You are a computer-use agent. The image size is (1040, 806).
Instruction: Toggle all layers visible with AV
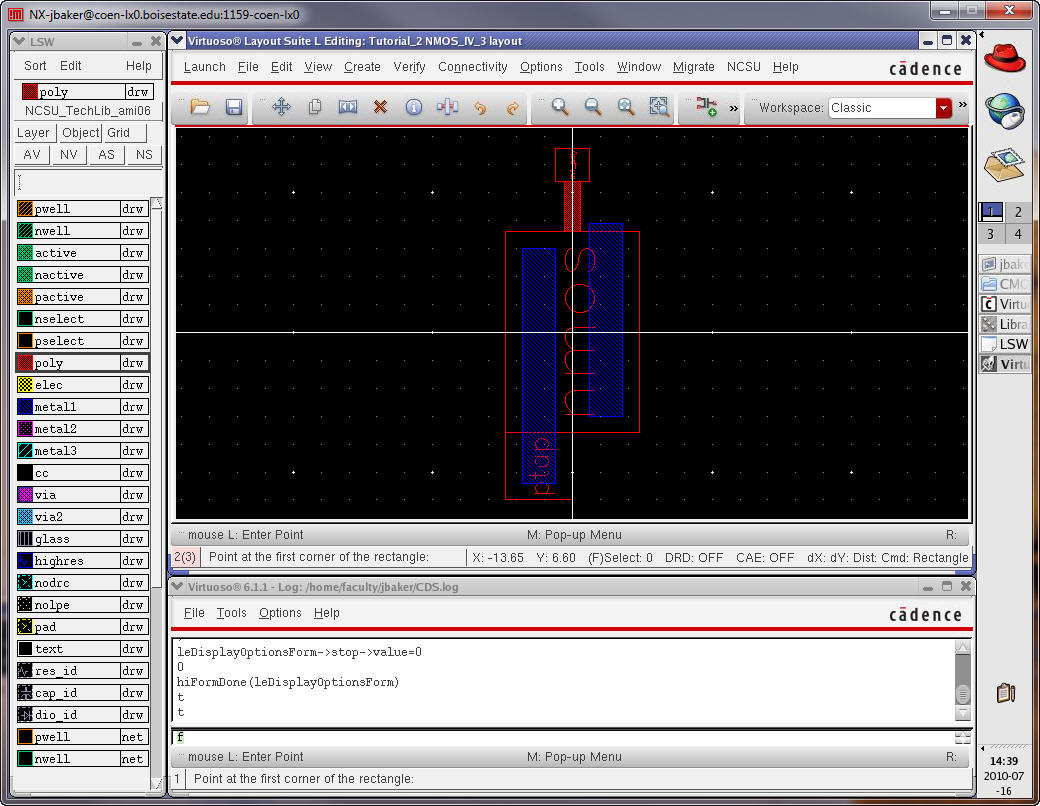point(32,155)
